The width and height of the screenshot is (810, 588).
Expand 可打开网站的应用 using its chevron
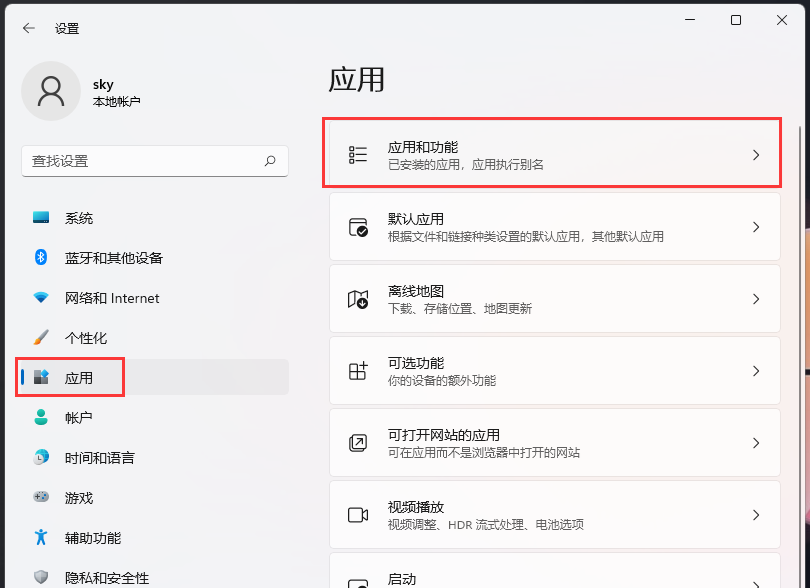tap(756, 443)
